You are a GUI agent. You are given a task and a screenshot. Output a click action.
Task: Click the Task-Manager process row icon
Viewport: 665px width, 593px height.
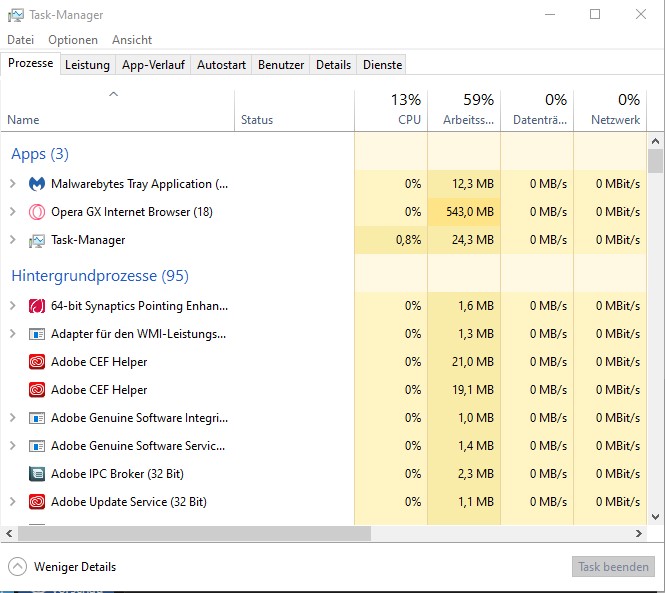(37, 241)
